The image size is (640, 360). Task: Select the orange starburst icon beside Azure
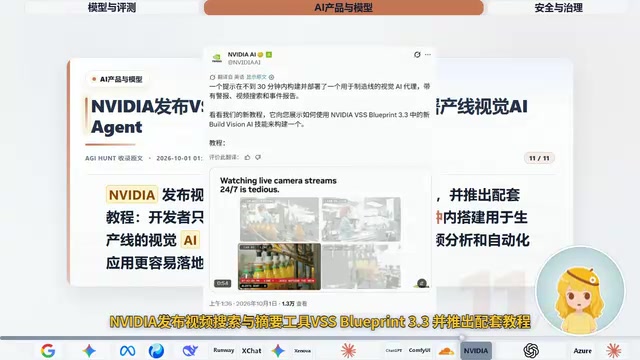pyautogui.click(x=613, y=351)
